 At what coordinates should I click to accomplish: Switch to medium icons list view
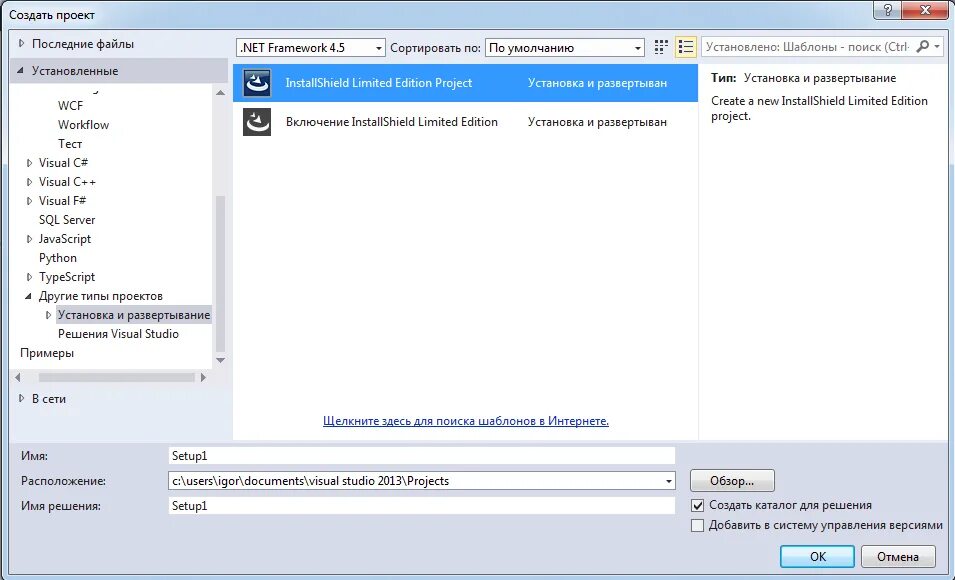pos(686,48)
